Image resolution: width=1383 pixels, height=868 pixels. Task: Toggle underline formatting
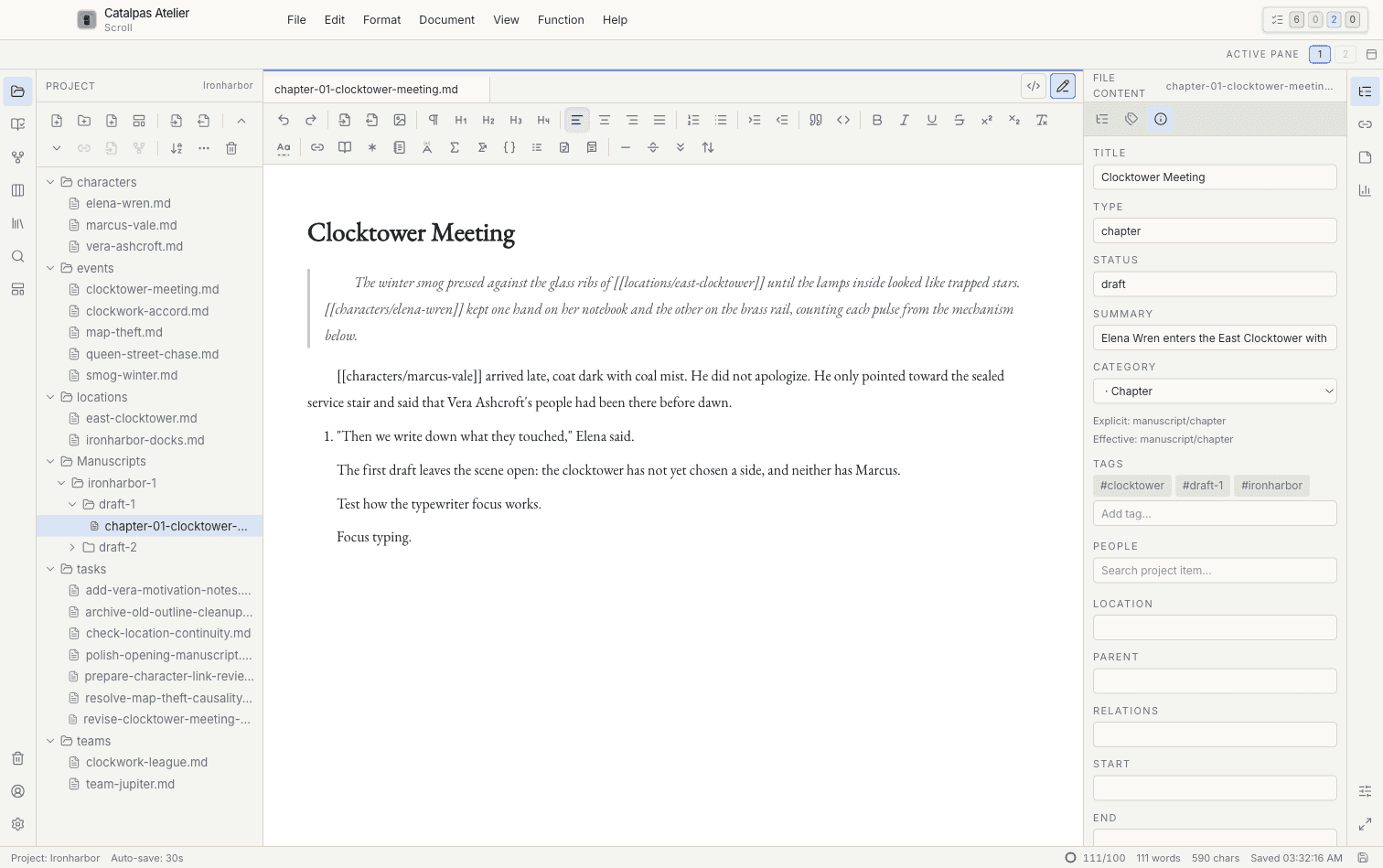click(x=932, y=120)
